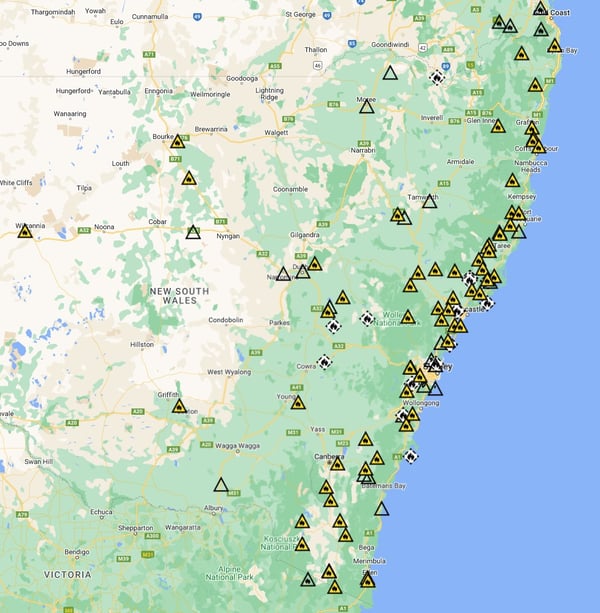The image size is (600, 613).
Task: Select the fire marker at Wilcannia
Action: (x=25, y=231)
